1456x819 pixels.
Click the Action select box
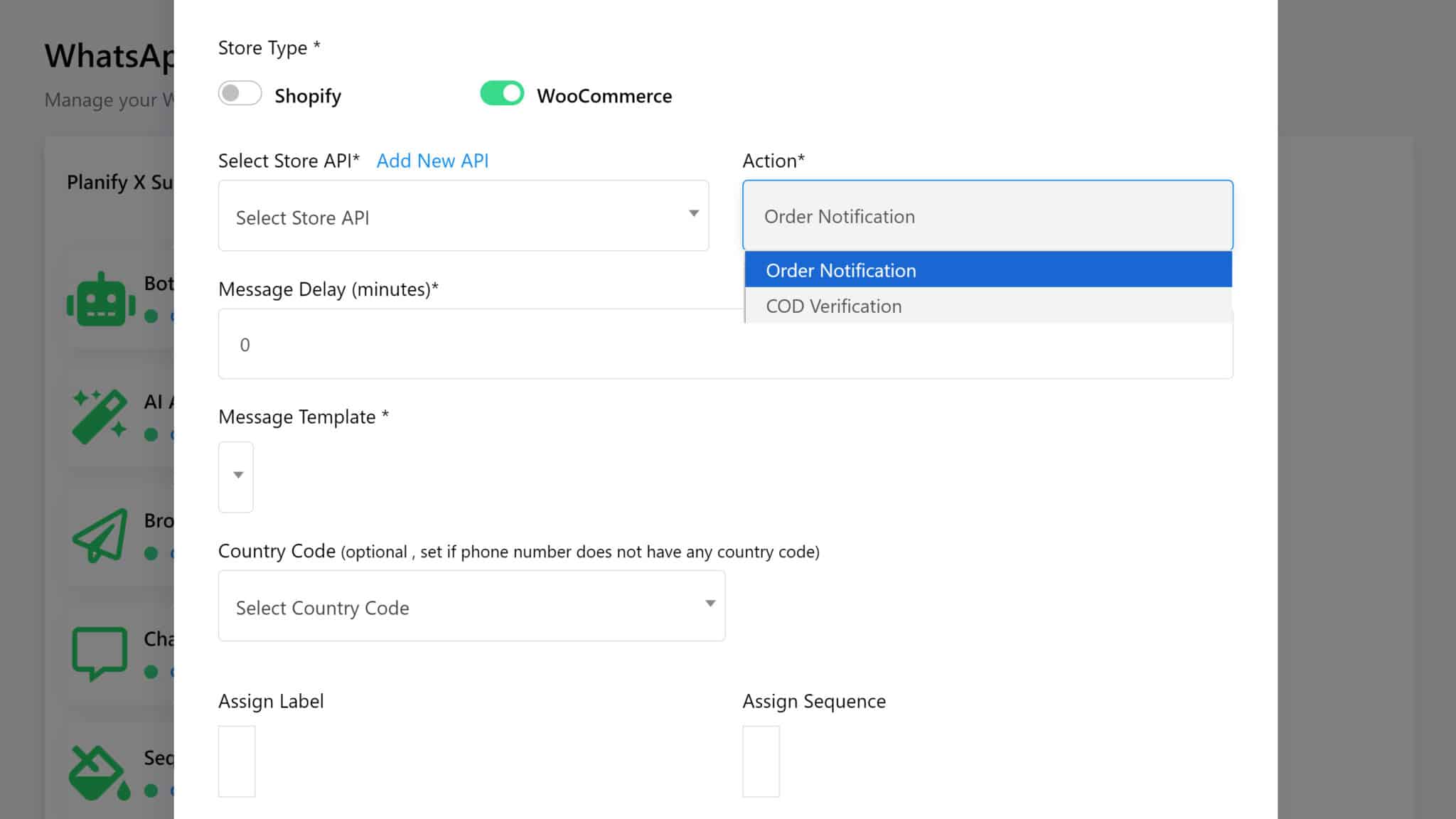tap(987, 216)
